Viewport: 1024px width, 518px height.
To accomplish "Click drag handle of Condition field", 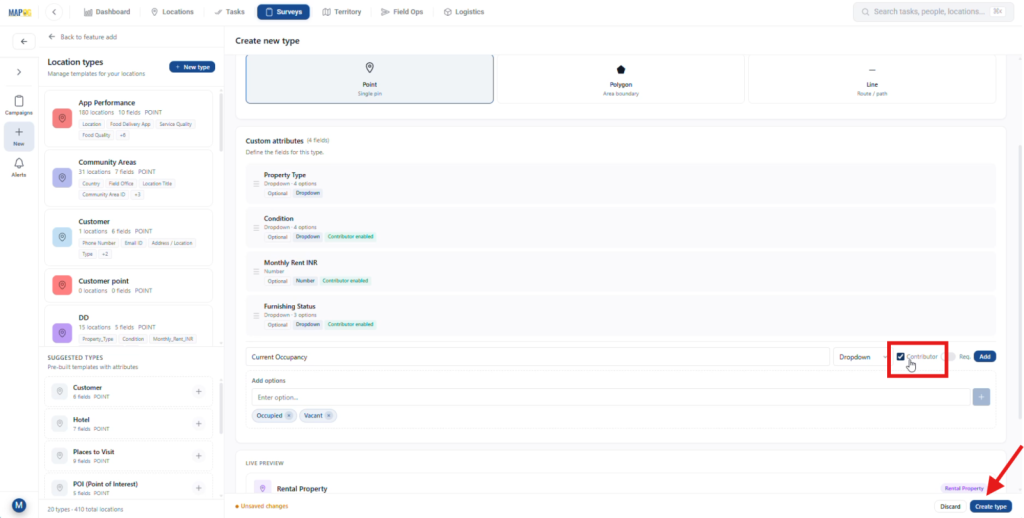I will pos(256,228).
